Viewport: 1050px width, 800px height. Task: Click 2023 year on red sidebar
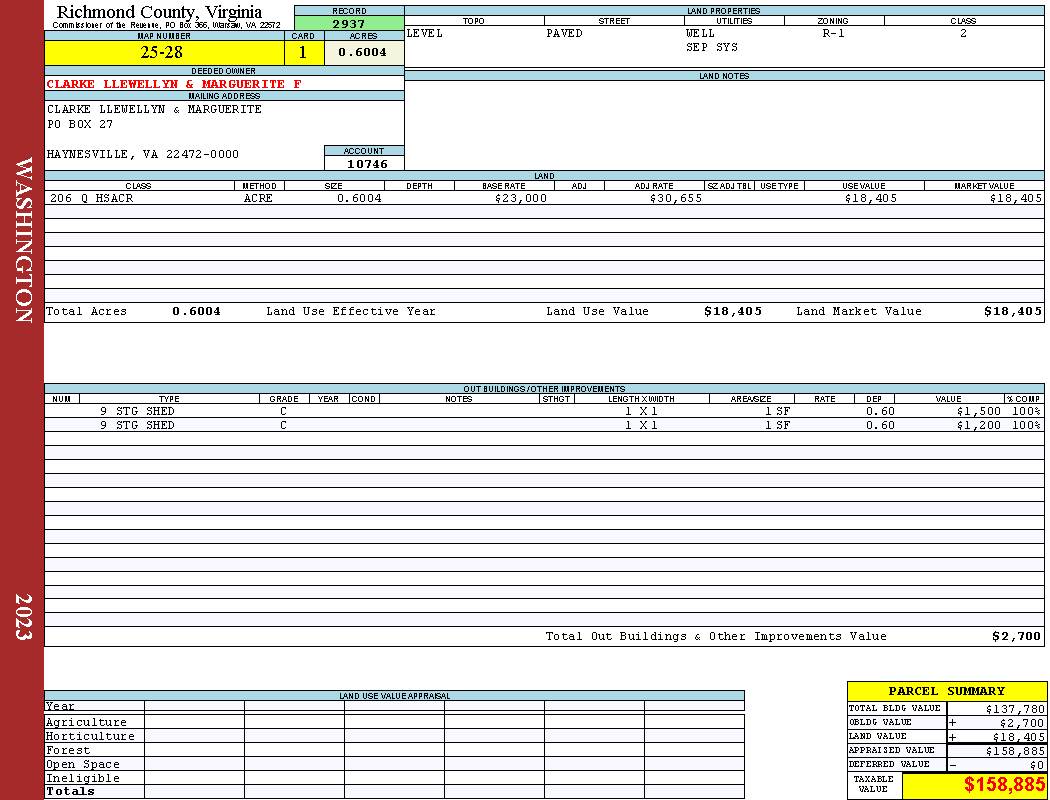[23, 617]
